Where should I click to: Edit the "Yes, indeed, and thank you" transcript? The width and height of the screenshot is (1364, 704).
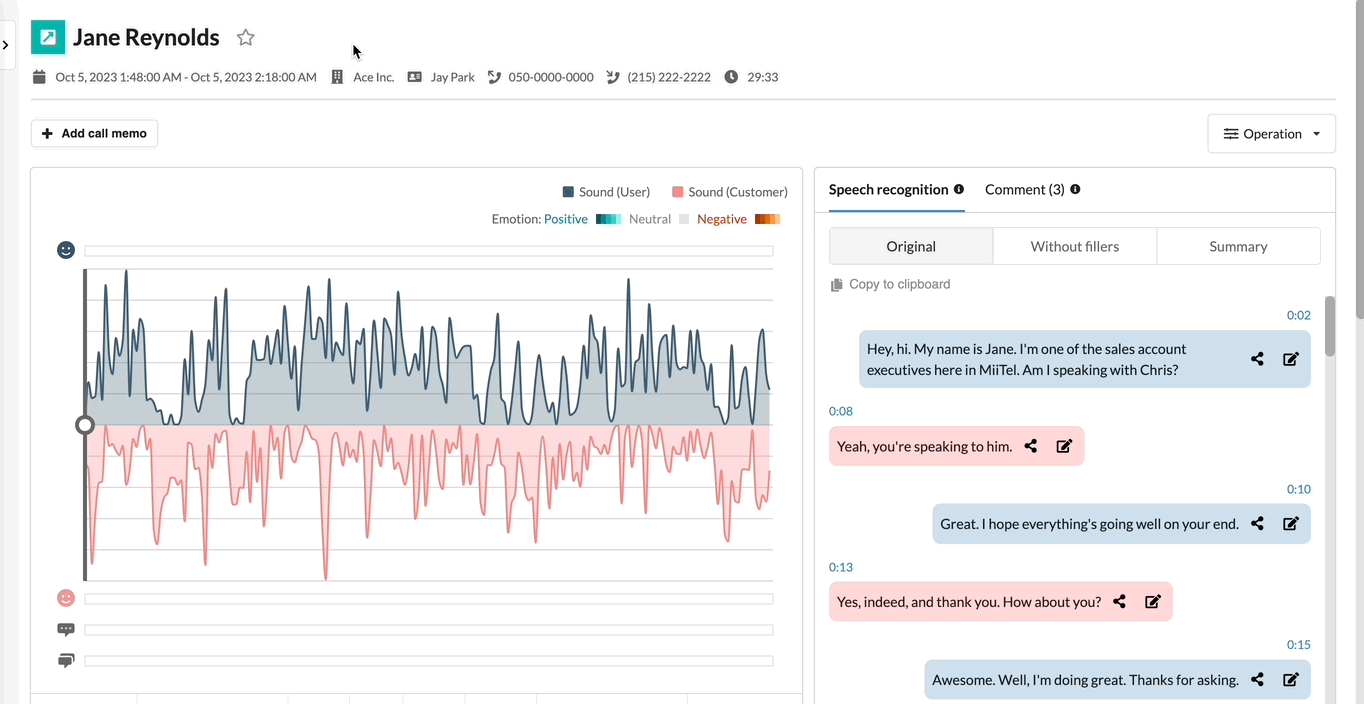[1152, 601]
